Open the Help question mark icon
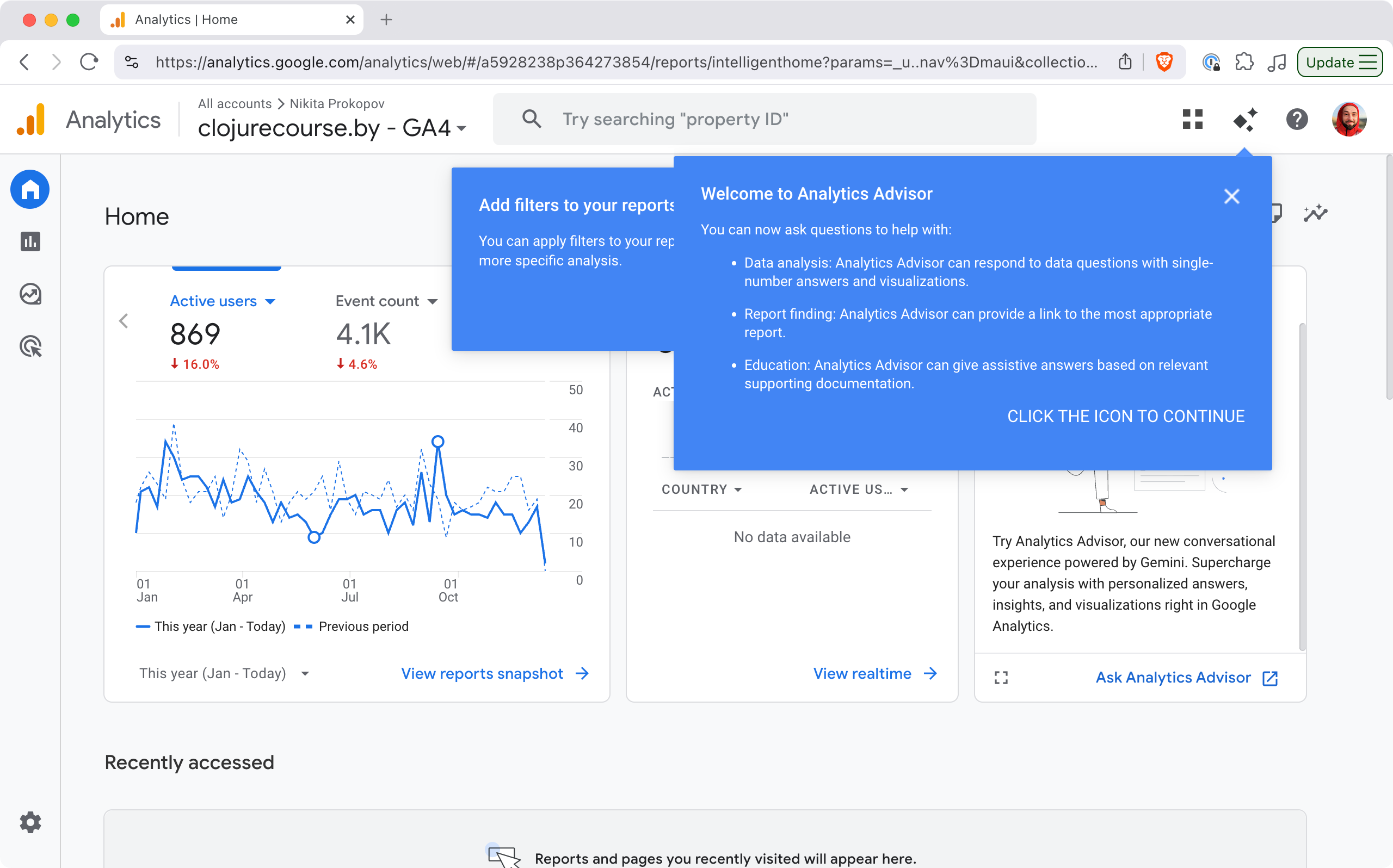The image size is (1393, 868). coord(1297,120)
